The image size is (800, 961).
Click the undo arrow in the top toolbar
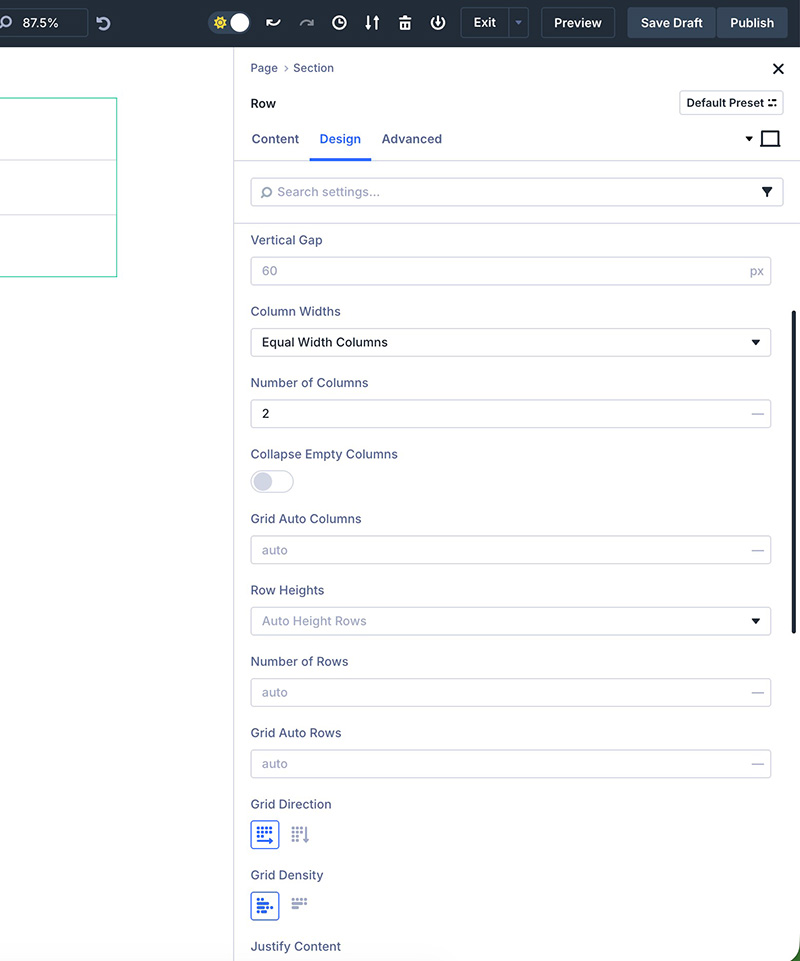tap(273, 22)
